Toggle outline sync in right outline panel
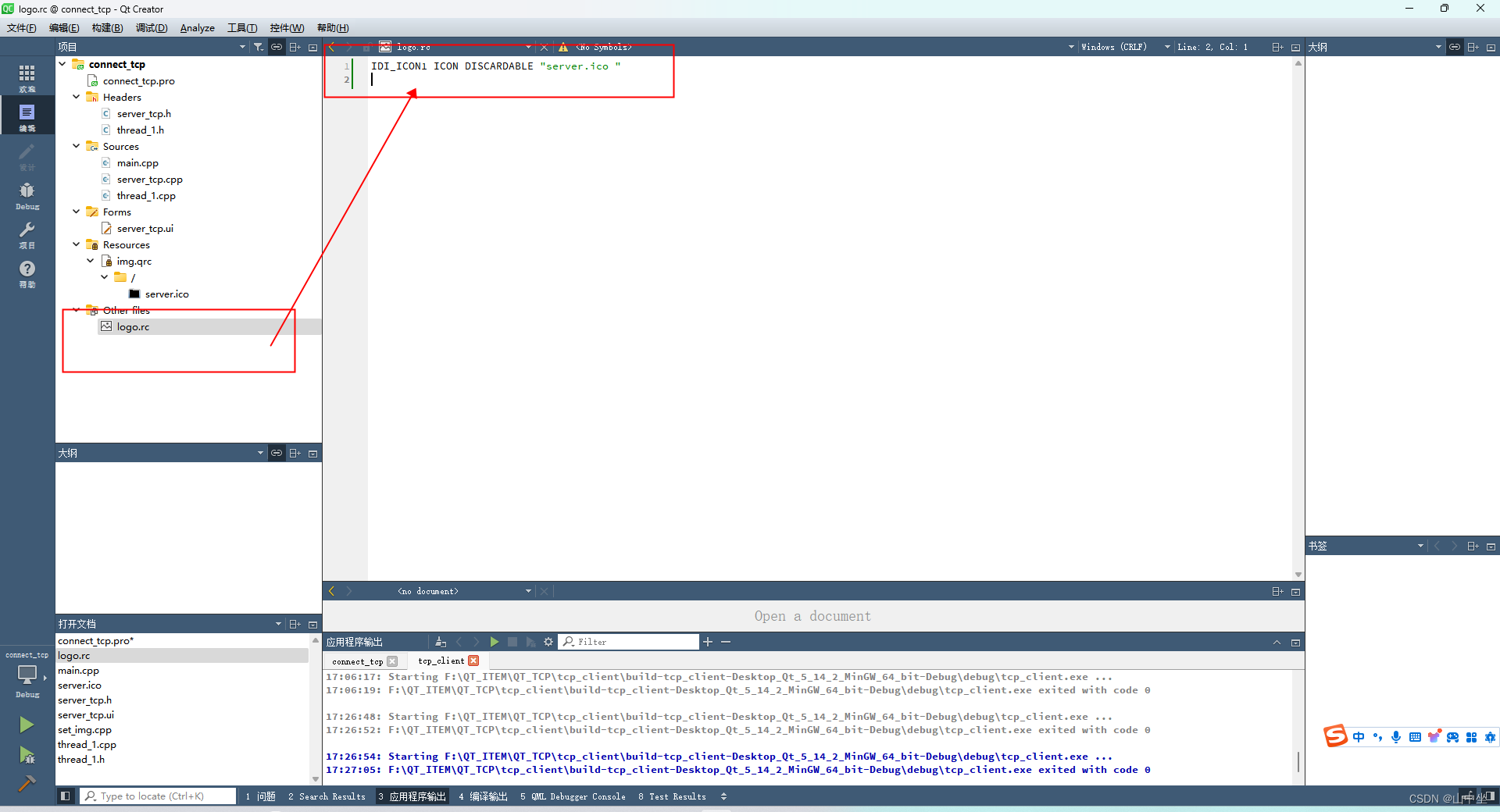This screenshot has height=812, width=1500. (1455, 47)
